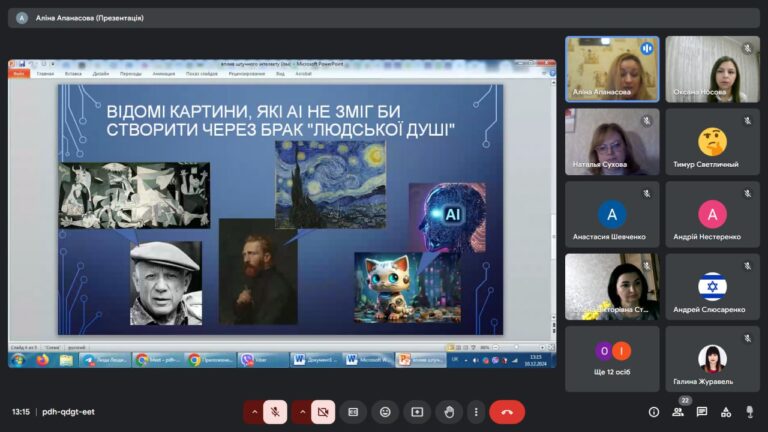
Task: Select Аліна Апанасова's video tile
Action: pyautogui.click(x=612, y=69)
